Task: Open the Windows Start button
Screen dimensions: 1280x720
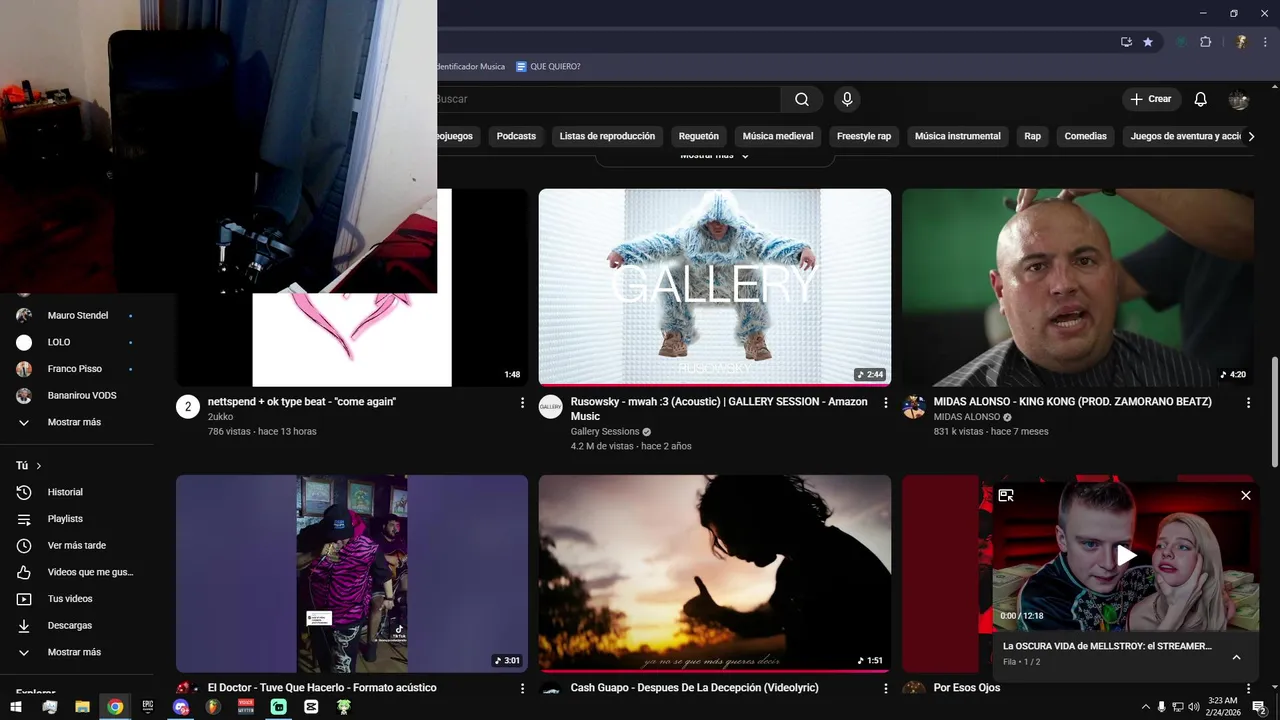Action: point(17,707)
